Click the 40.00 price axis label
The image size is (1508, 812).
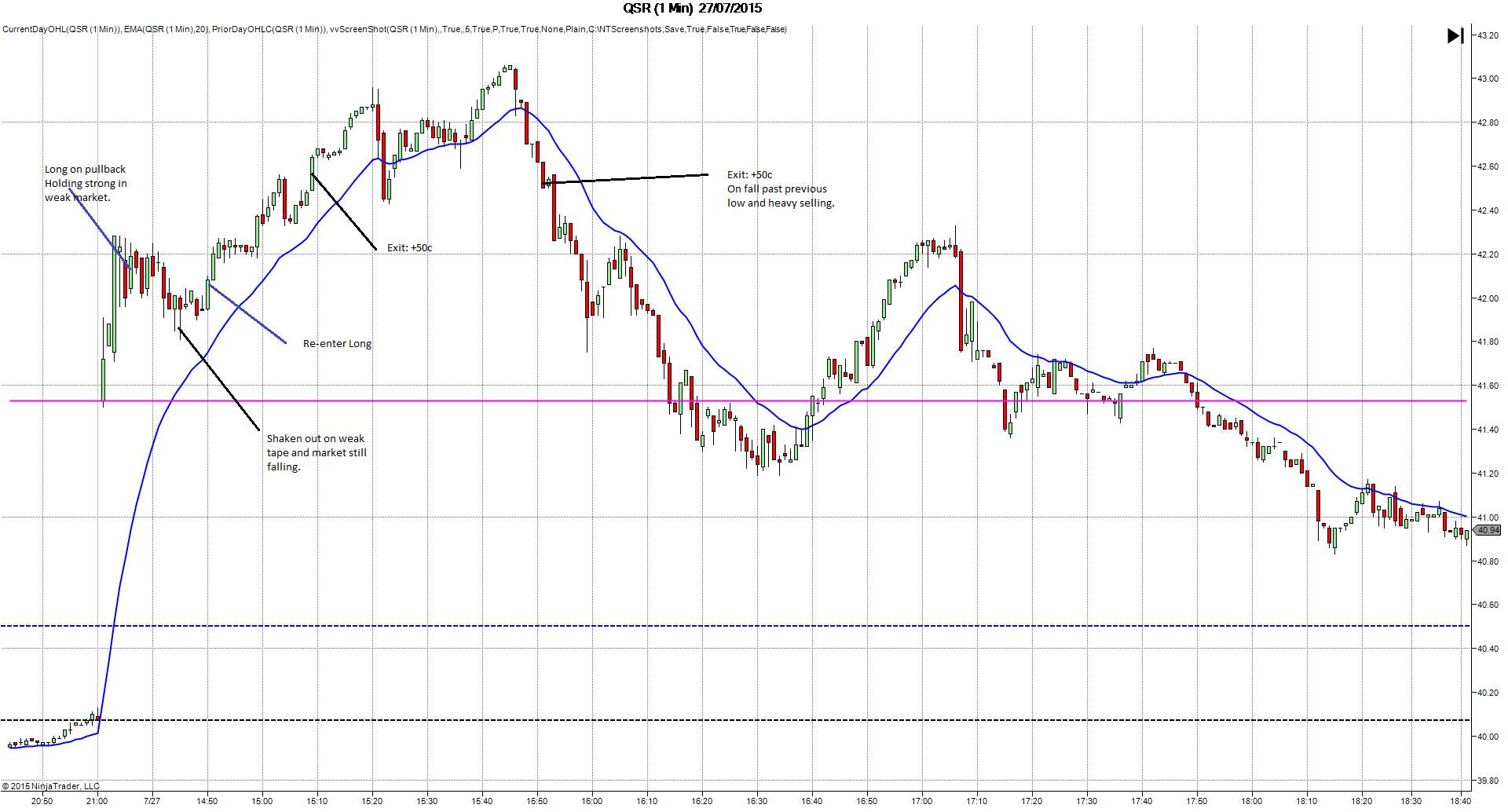[1488, 737]
